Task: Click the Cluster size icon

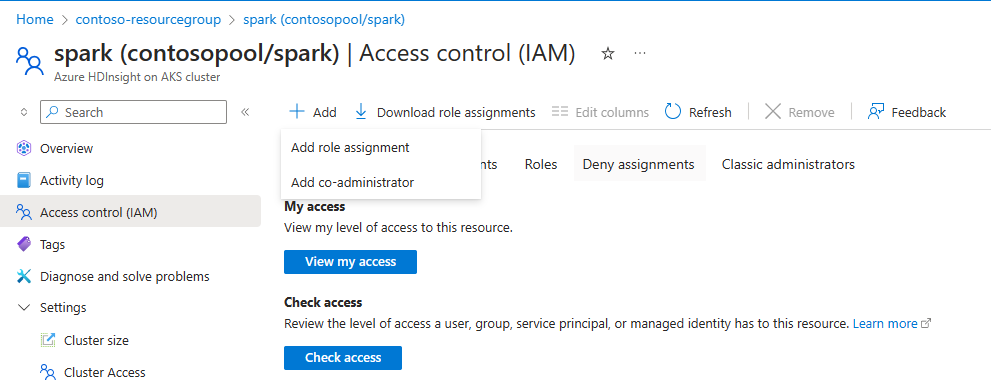Action: (x=48, y=340)
